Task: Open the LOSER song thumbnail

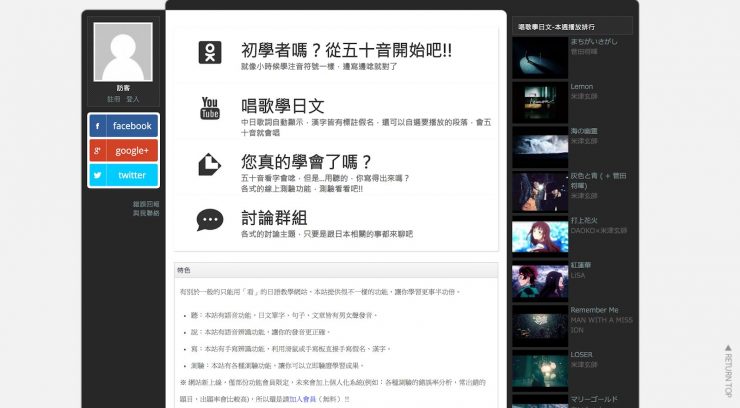Action: click(x=540, y=370)
